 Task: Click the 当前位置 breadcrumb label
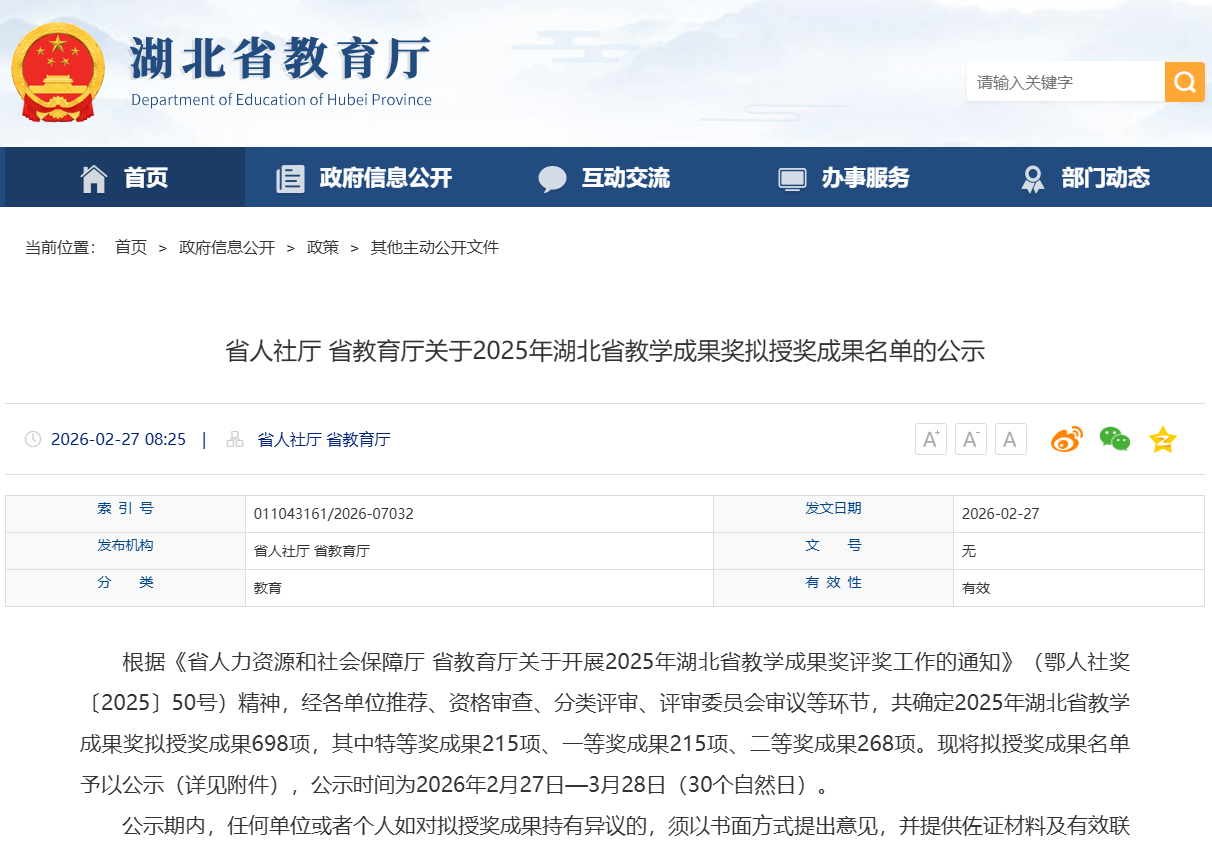[x=60, y=247]
